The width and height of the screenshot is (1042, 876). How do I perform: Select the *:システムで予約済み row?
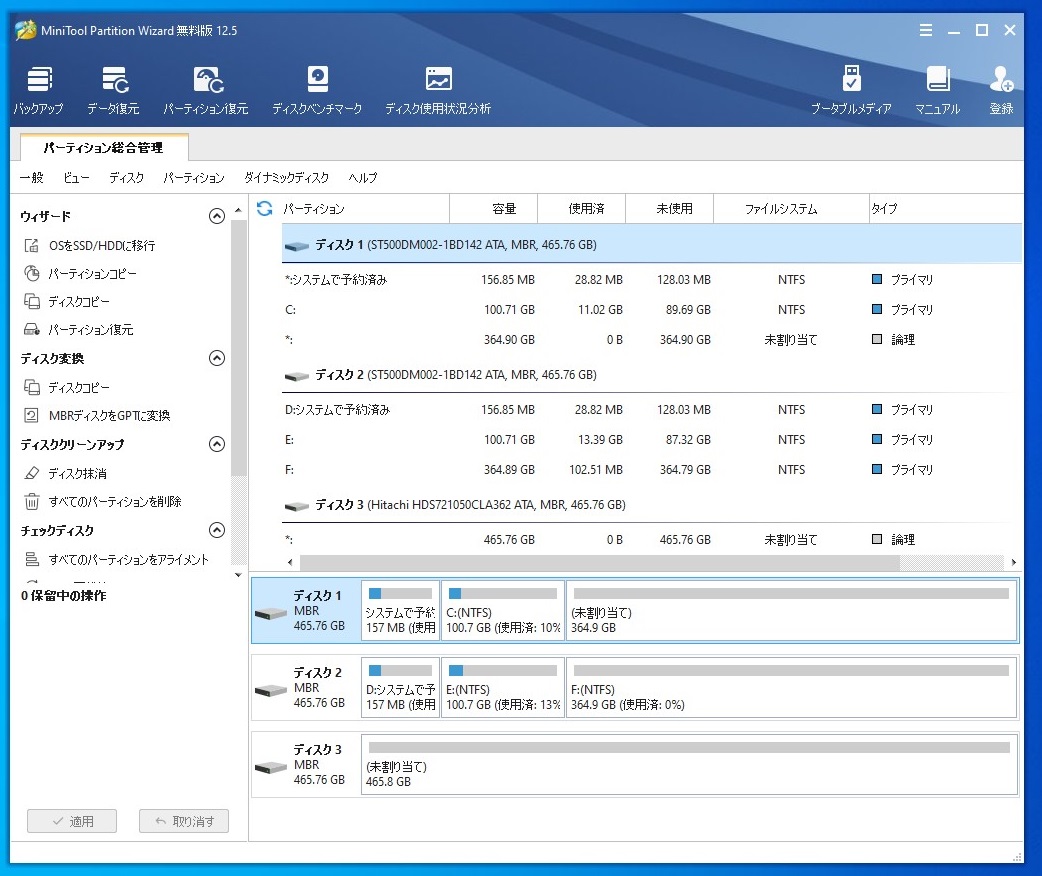[x=652, y=280]
